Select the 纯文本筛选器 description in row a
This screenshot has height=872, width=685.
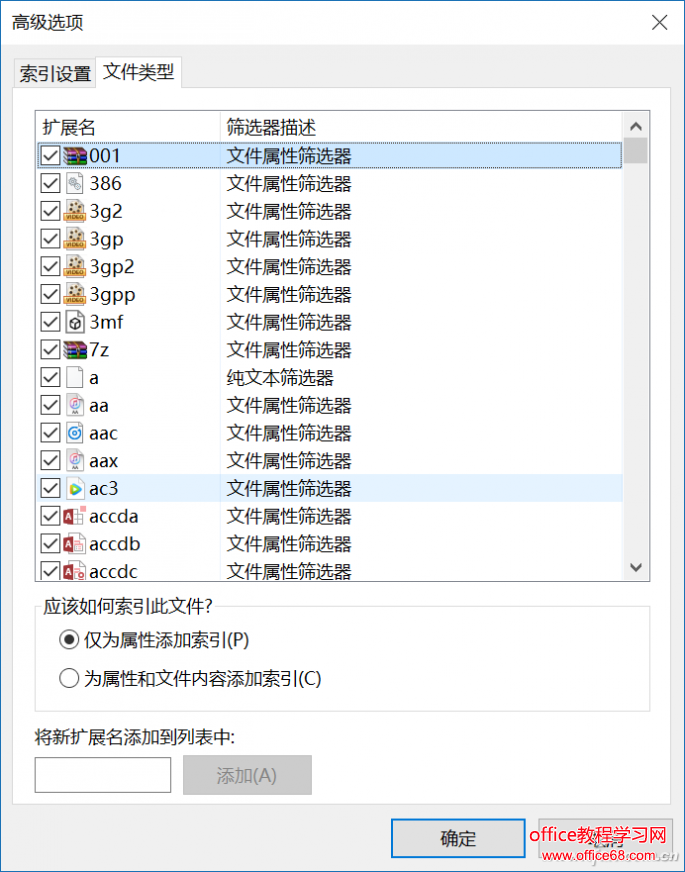280,378
